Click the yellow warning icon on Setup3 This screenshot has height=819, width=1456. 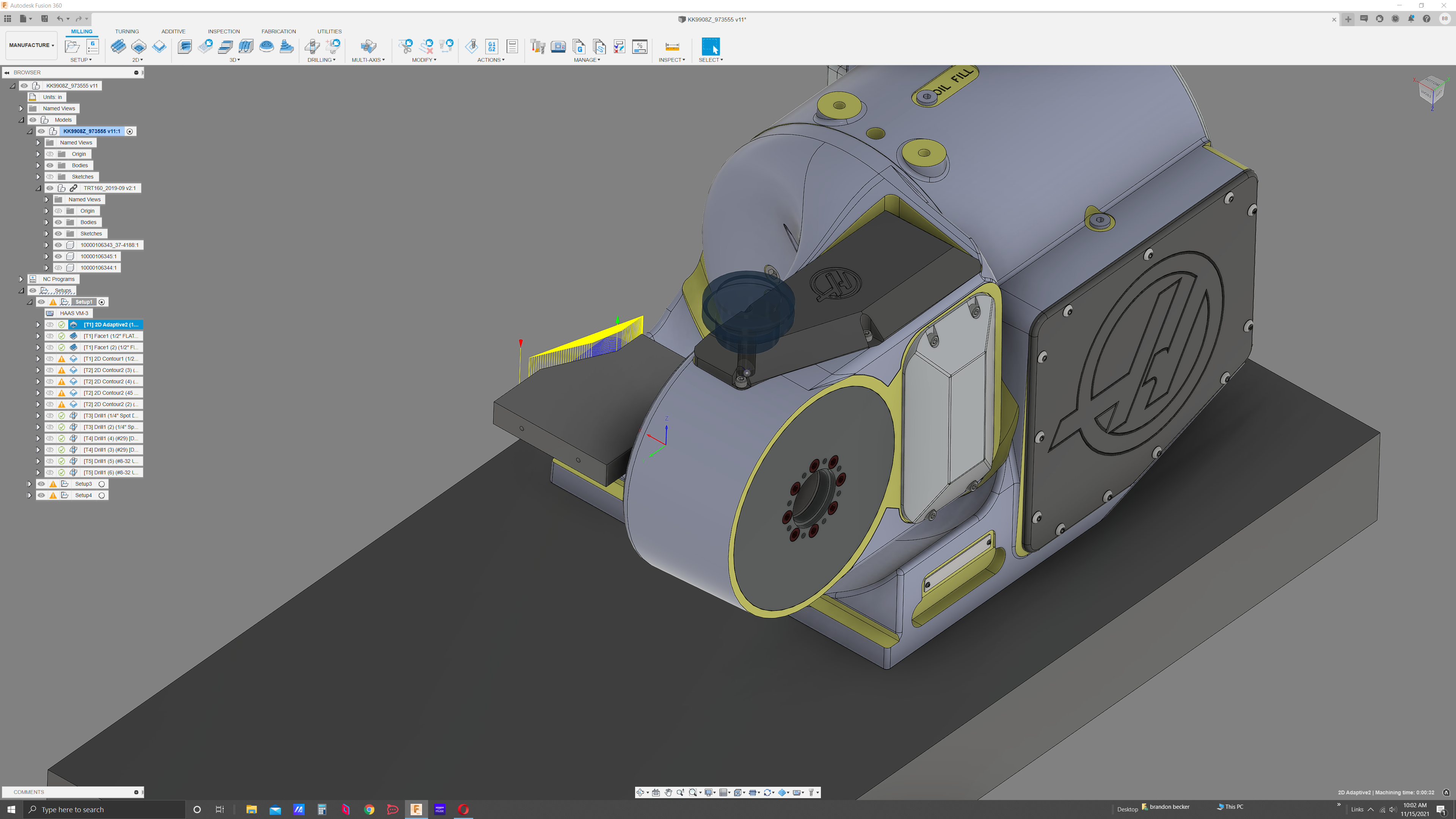tap(53, 484)
